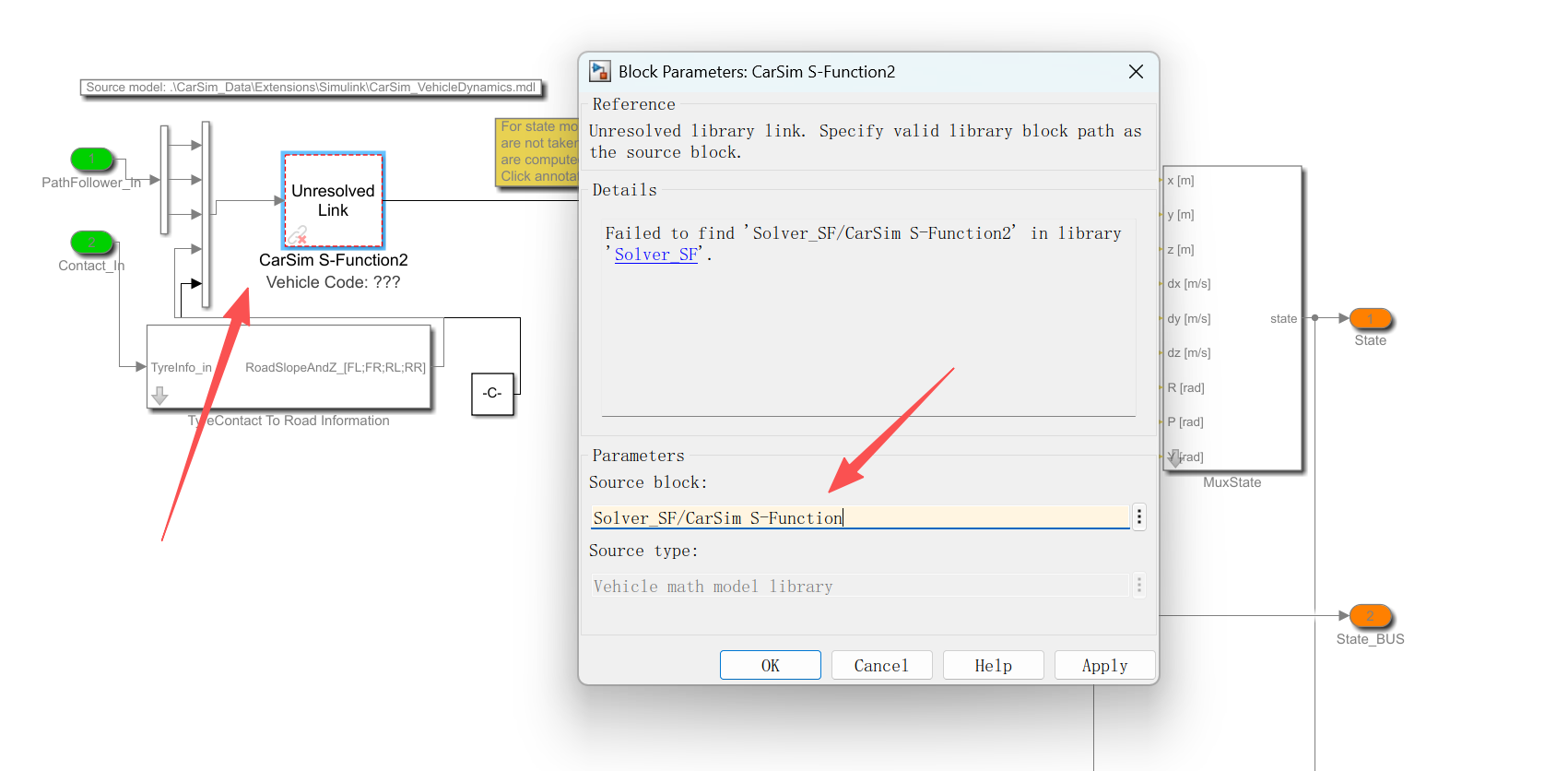Click the P [rad] port label
This screenshot has height=771, width=1568.
(x=1185, y=421)
